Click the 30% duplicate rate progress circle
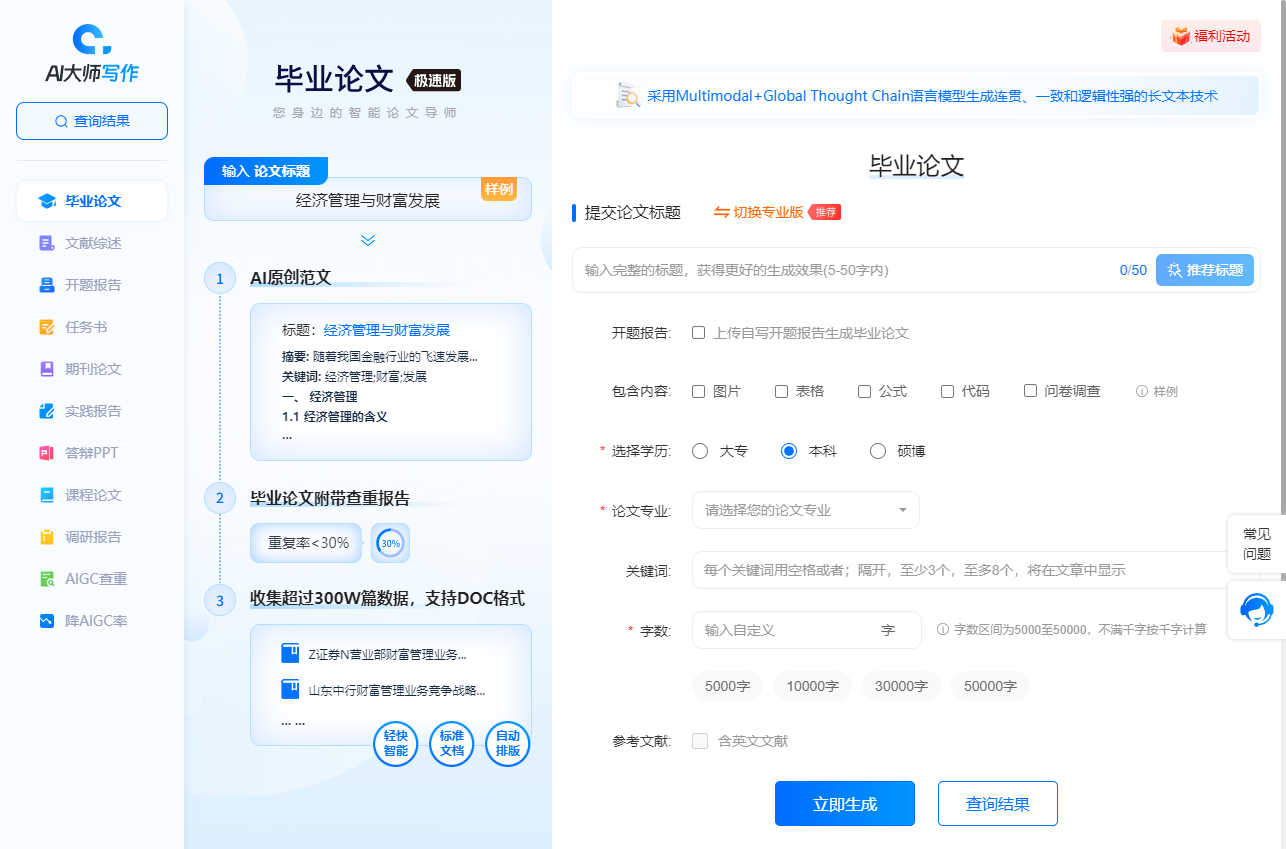The width and height of the screenshot is (1286, 849). click(390, 543)
